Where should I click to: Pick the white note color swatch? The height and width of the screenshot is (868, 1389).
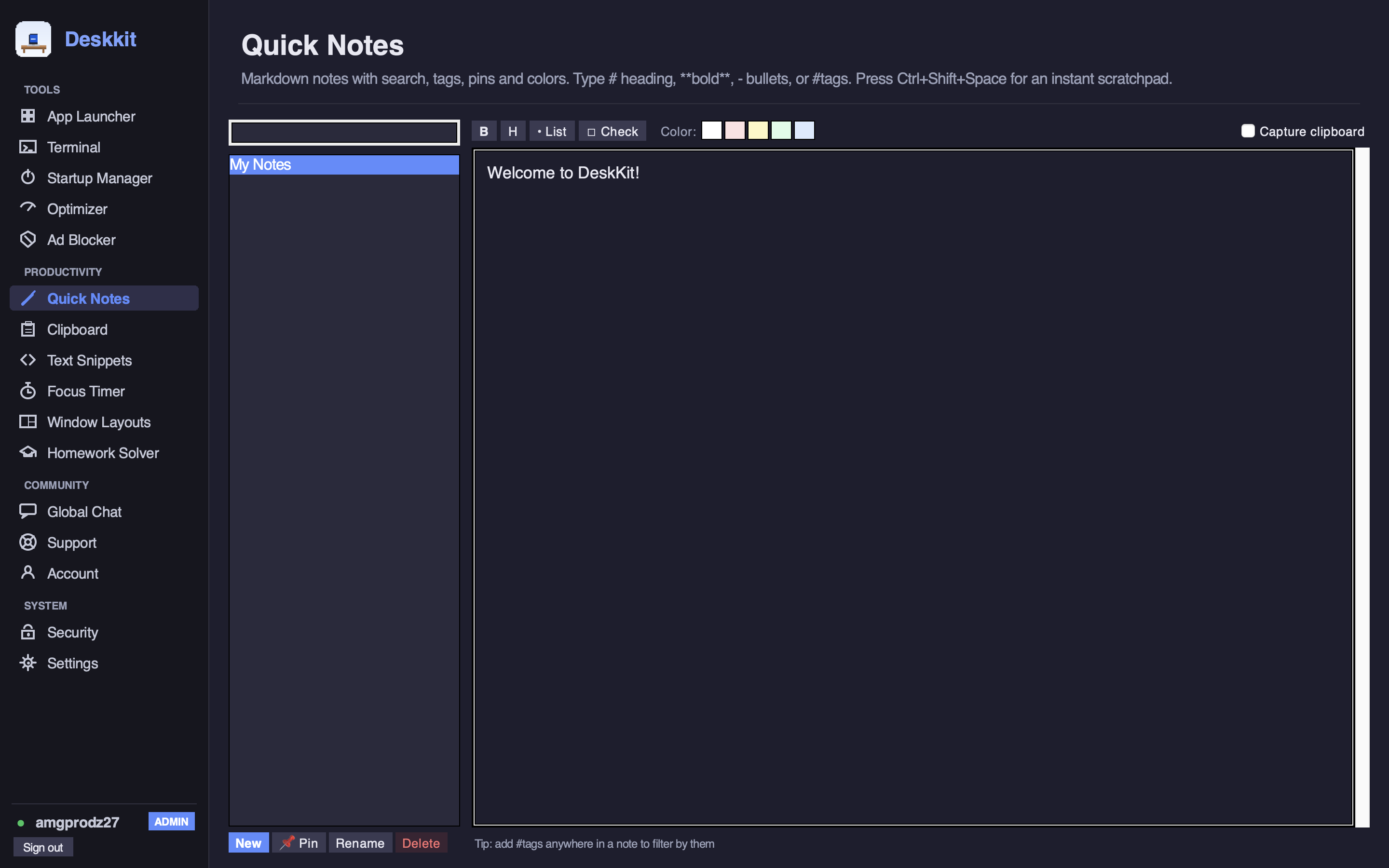coord(711,130)
